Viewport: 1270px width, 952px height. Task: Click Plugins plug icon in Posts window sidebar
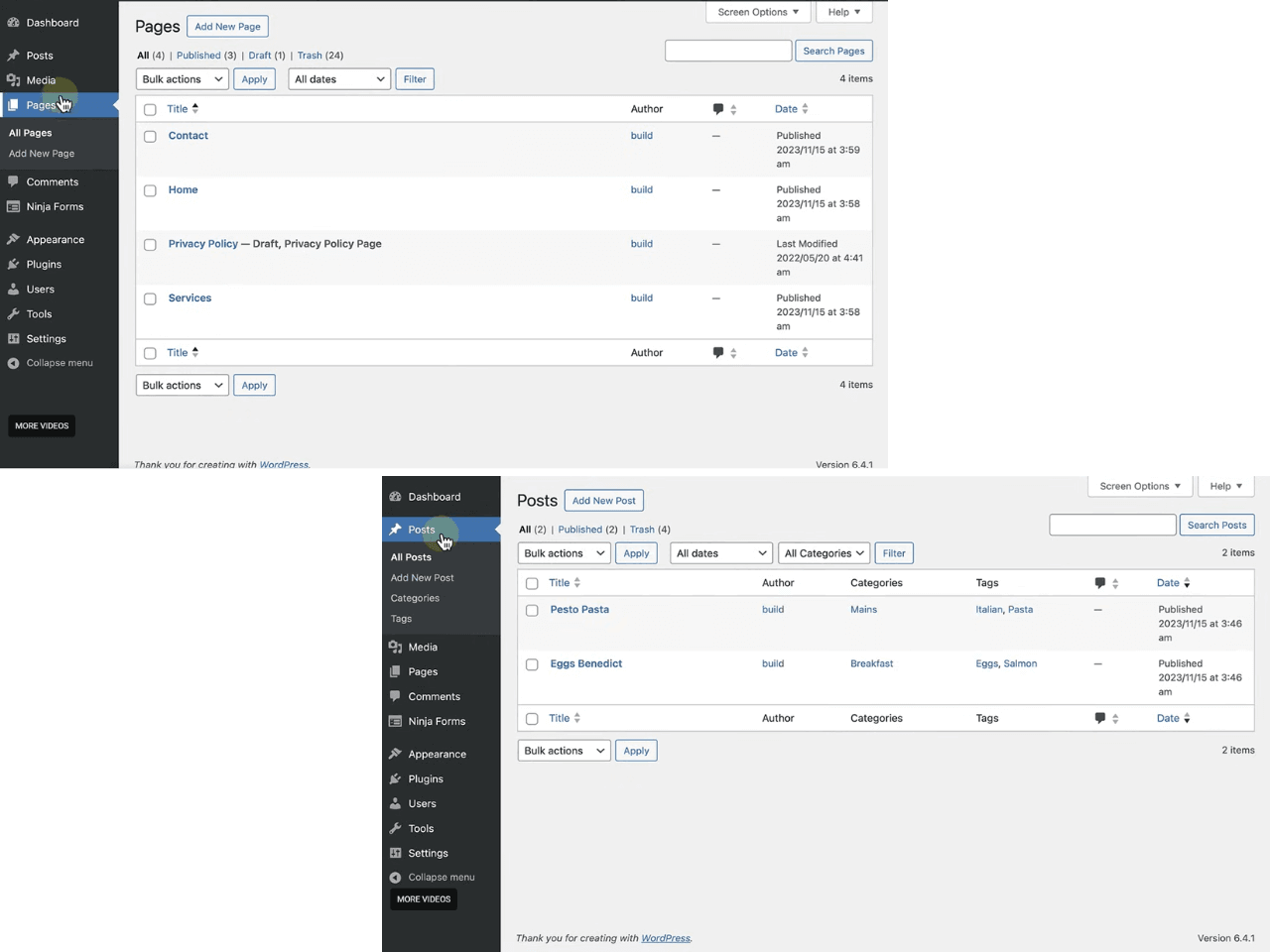tap(395, 778)
